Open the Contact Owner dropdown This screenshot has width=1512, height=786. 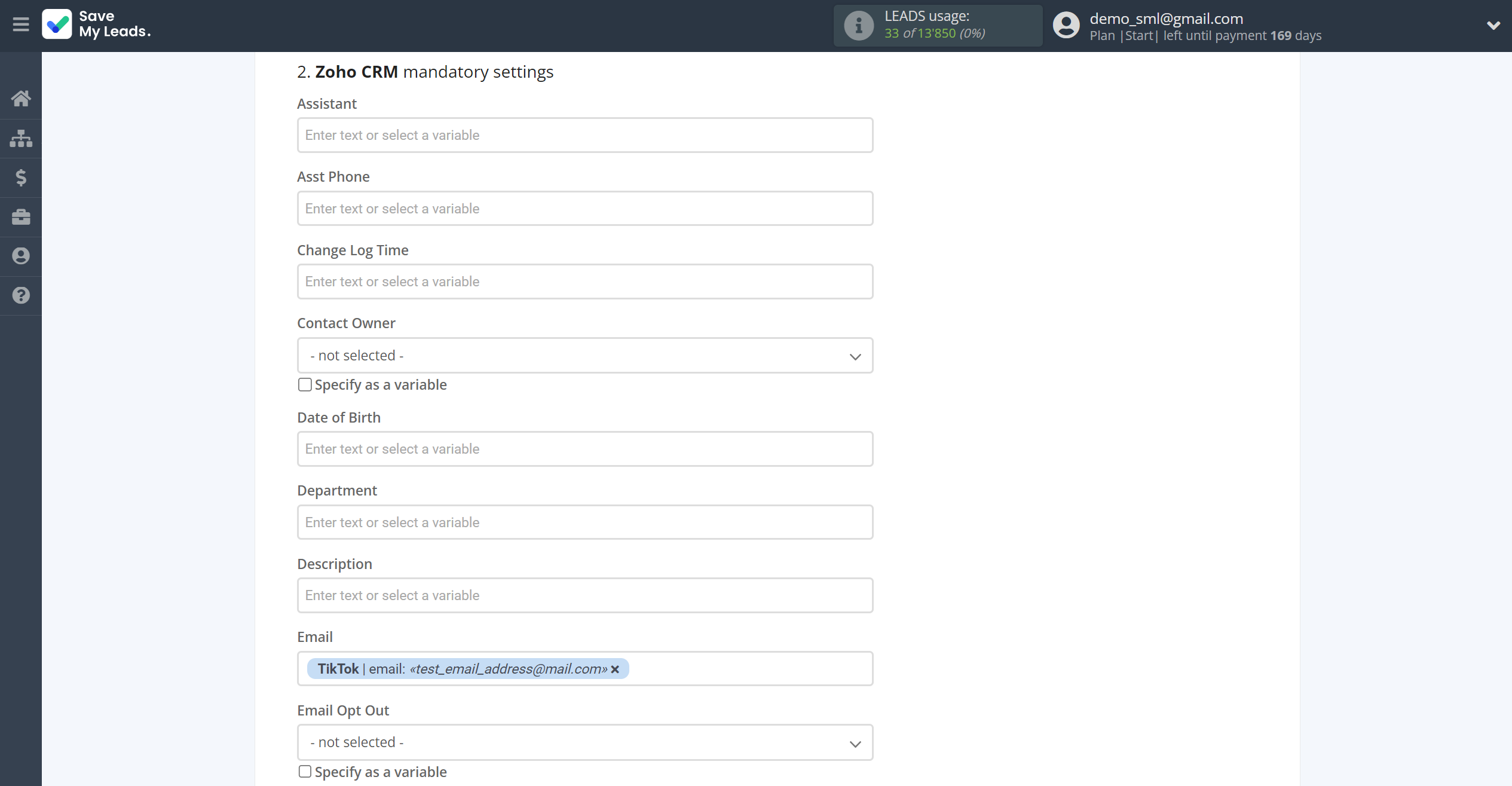[585, 356]
